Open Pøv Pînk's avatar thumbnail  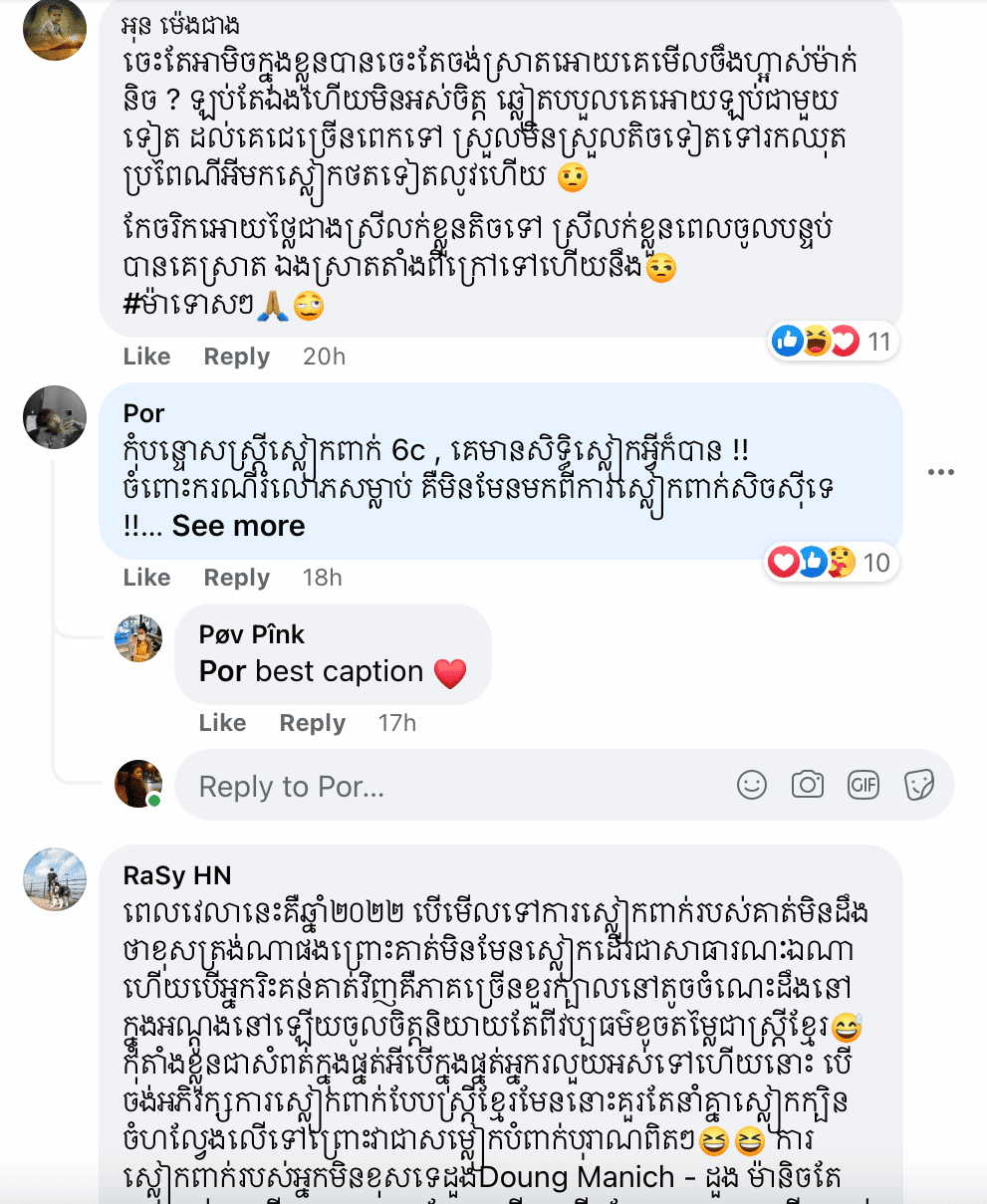(138, 638)
